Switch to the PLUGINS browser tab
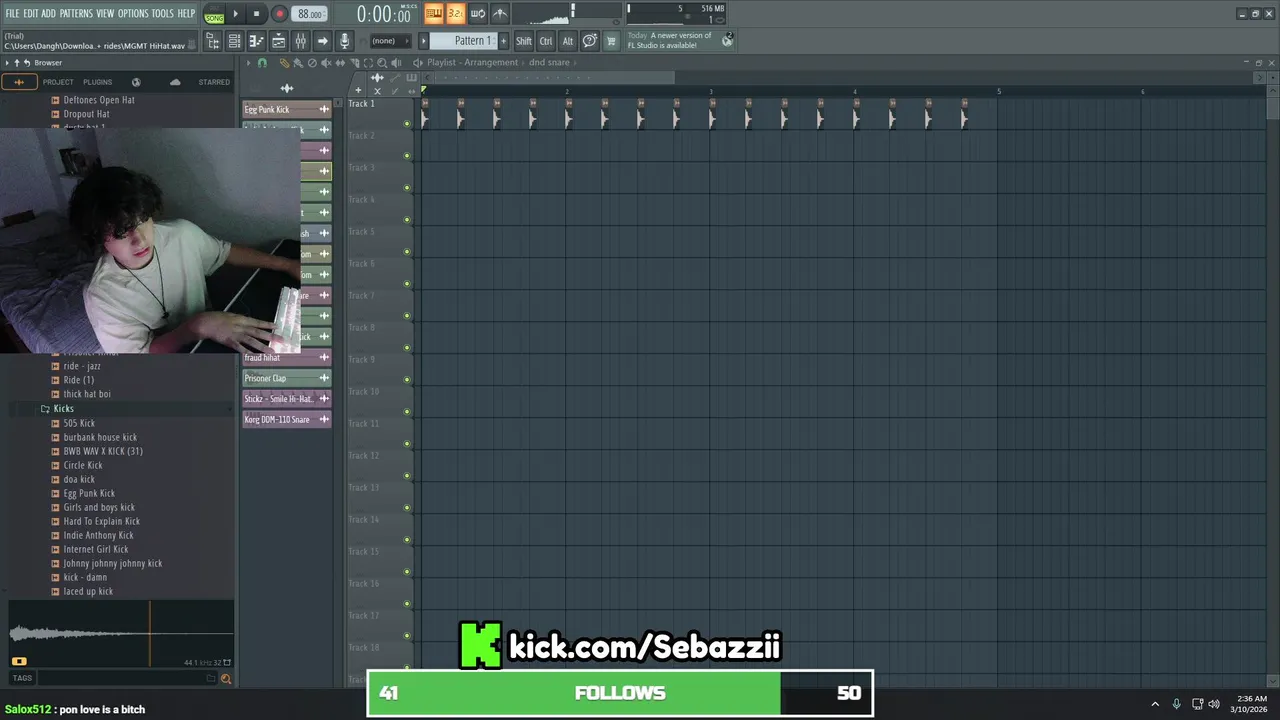 pyautogui.click(x=98, y=82)
